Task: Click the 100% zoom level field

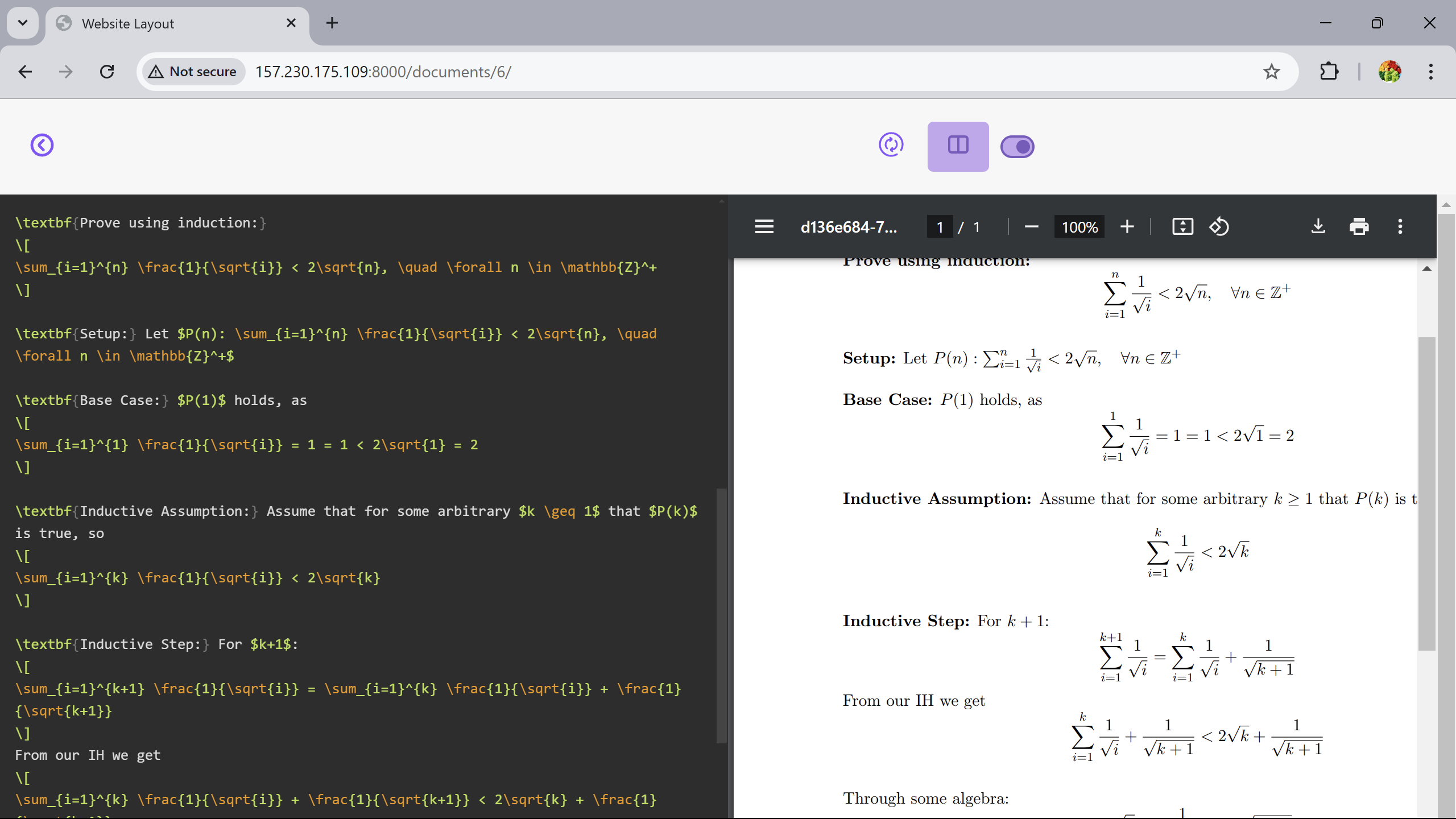Action: click(x=1079, y=227)
